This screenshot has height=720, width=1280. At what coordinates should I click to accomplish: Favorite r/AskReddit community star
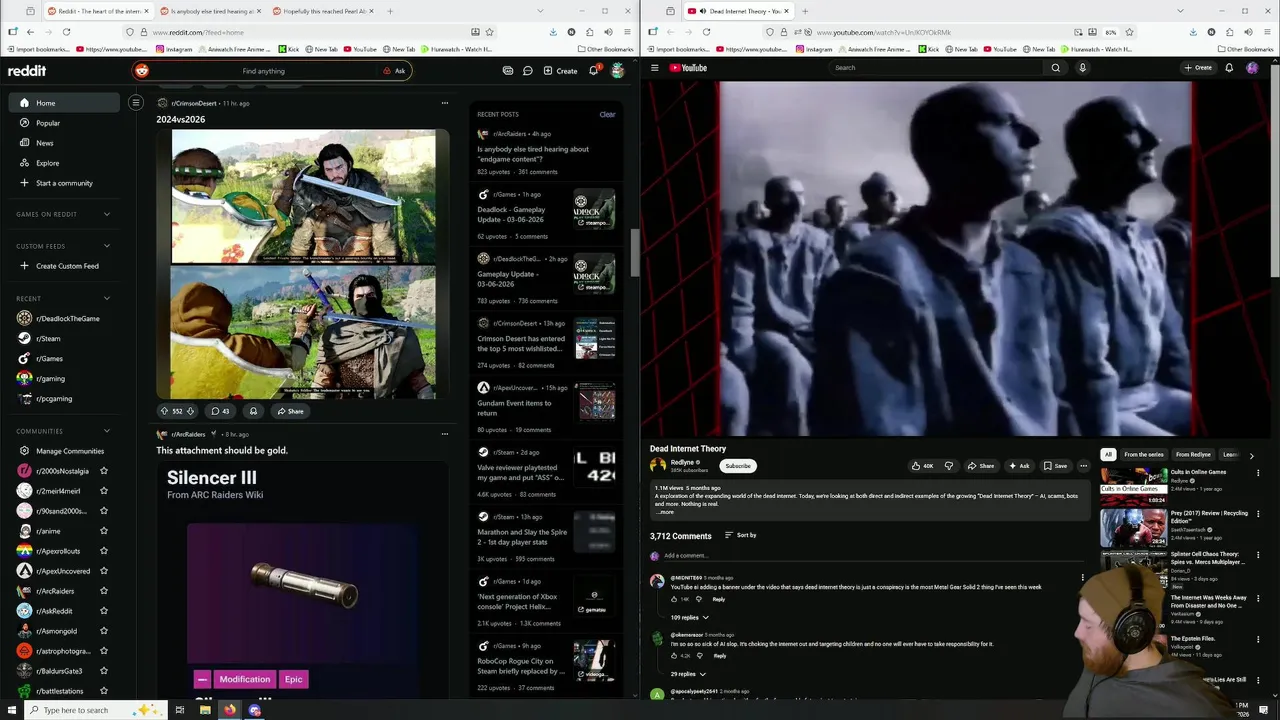pos(104,611)
